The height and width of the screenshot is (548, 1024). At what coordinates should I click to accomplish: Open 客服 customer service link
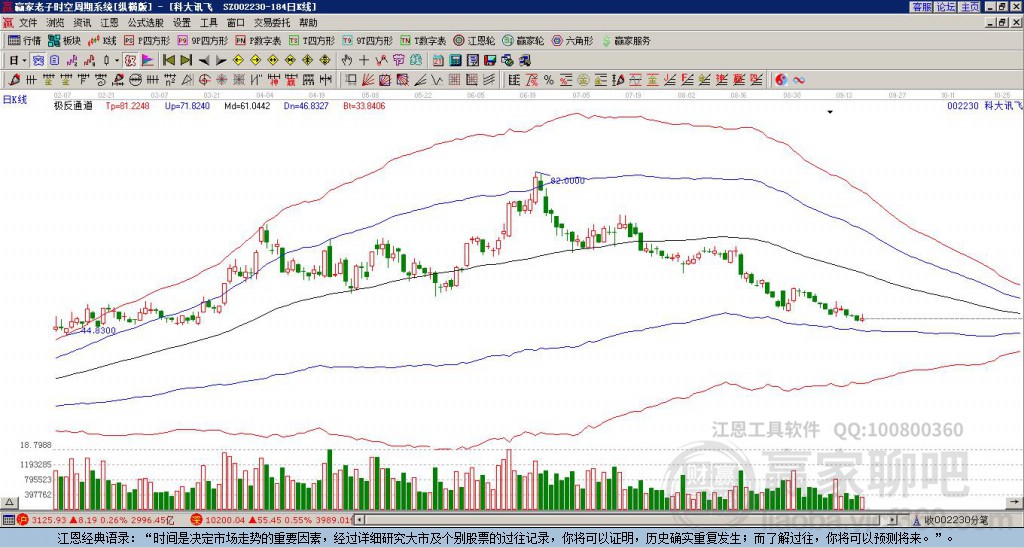[x=921, y=6]
